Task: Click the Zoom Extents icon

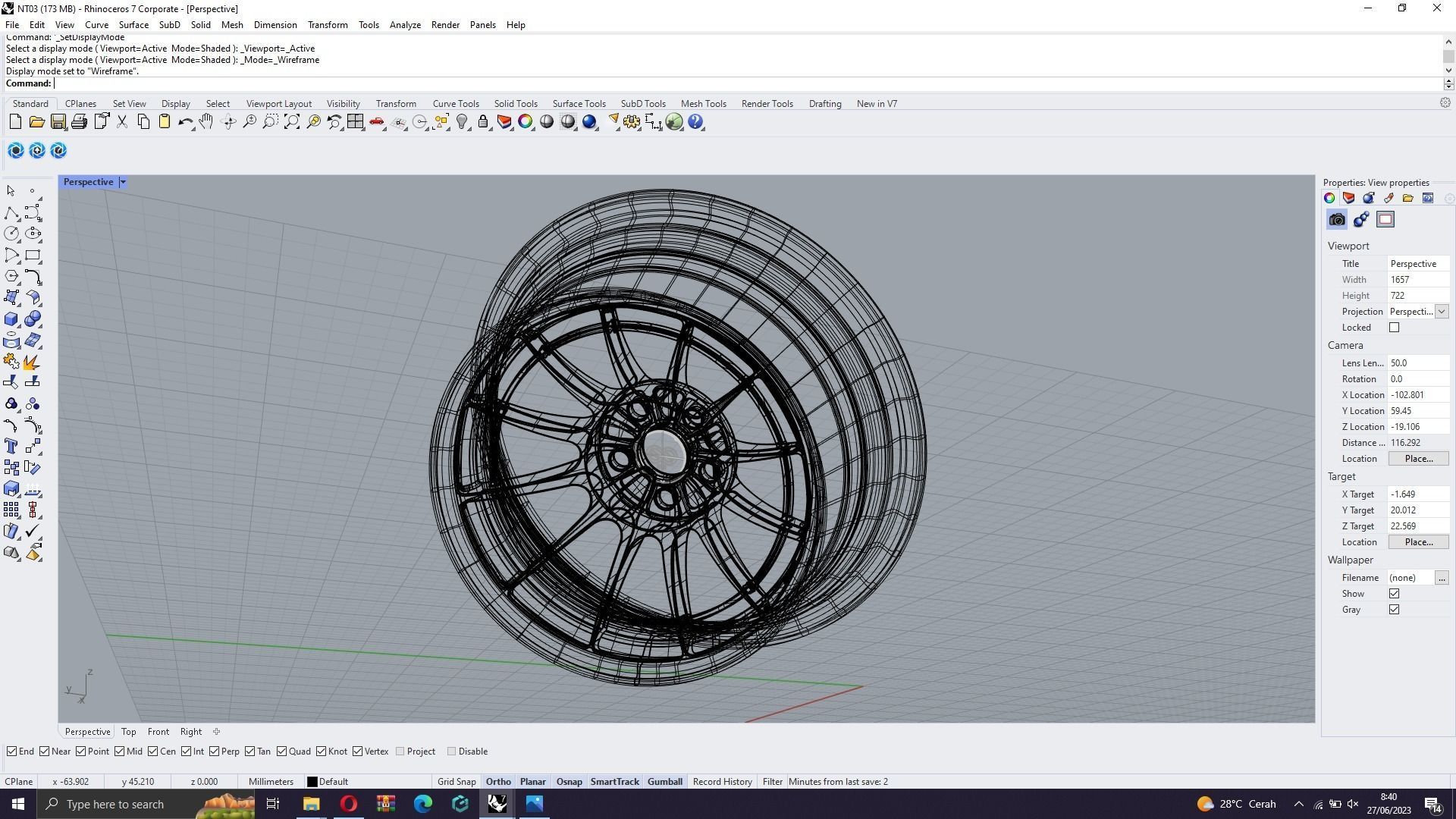Action: pos(291,122)
